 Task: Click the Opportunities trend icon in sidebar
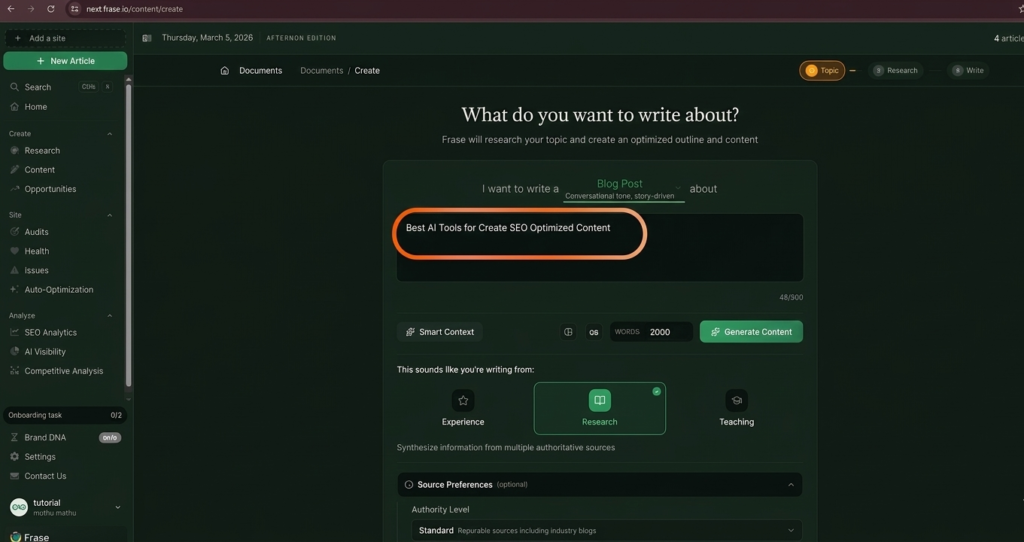[14, 189]
